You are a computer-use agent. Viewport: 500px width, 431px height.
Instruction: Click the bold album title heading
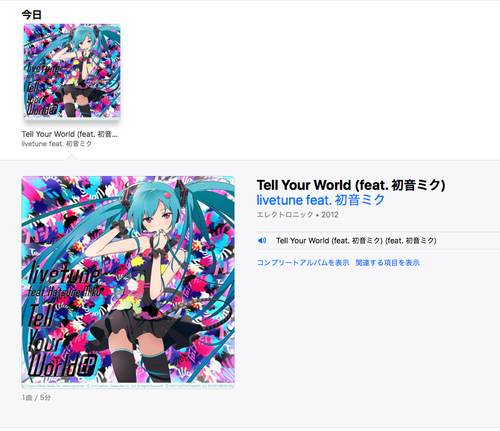click(351, 185)
